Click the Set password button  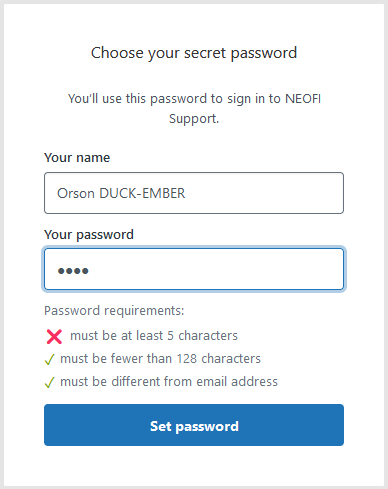coord(194,425)
